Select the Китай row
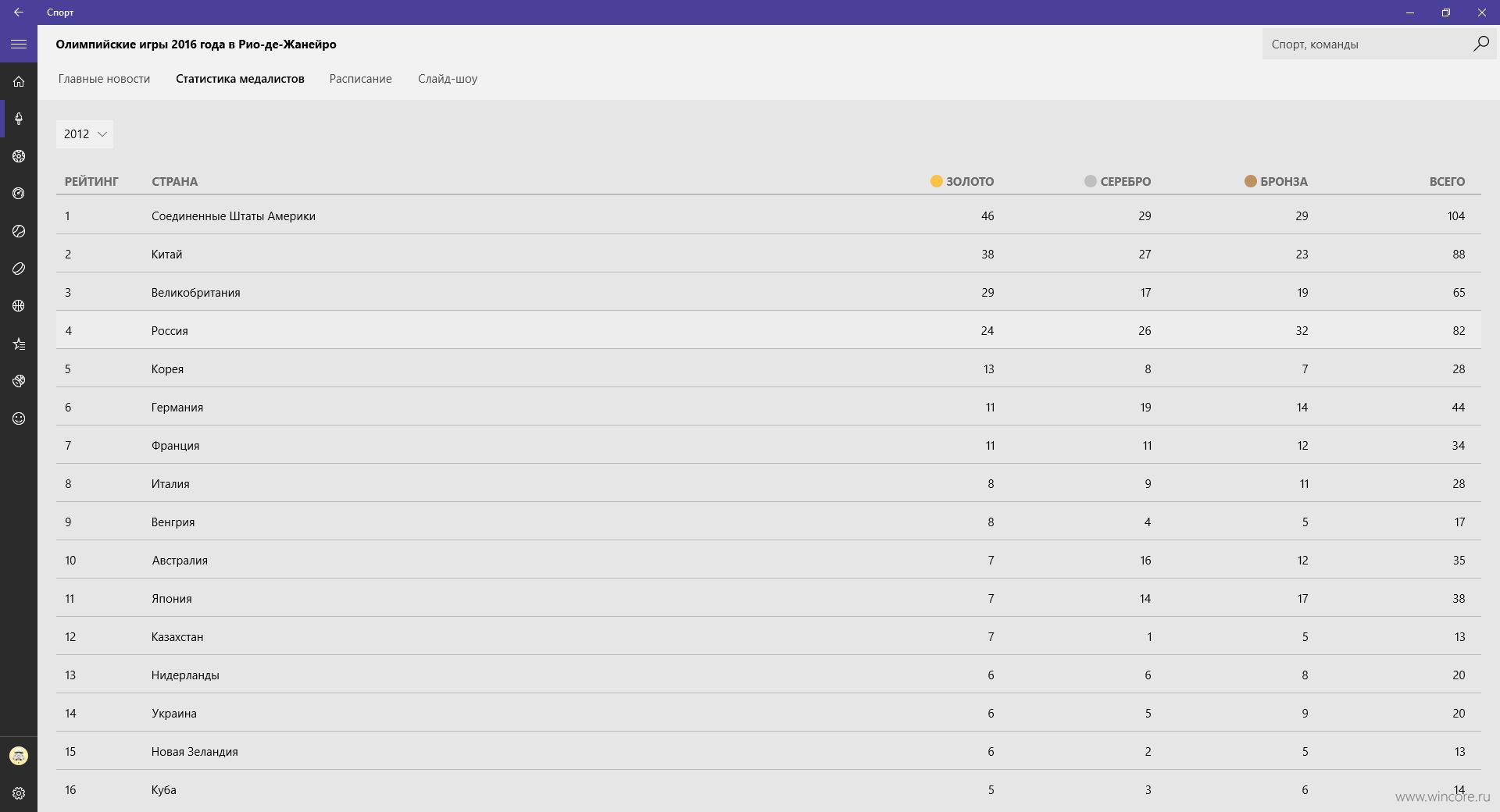Viewport: 1500px width, 812px height. pos(769,254)
